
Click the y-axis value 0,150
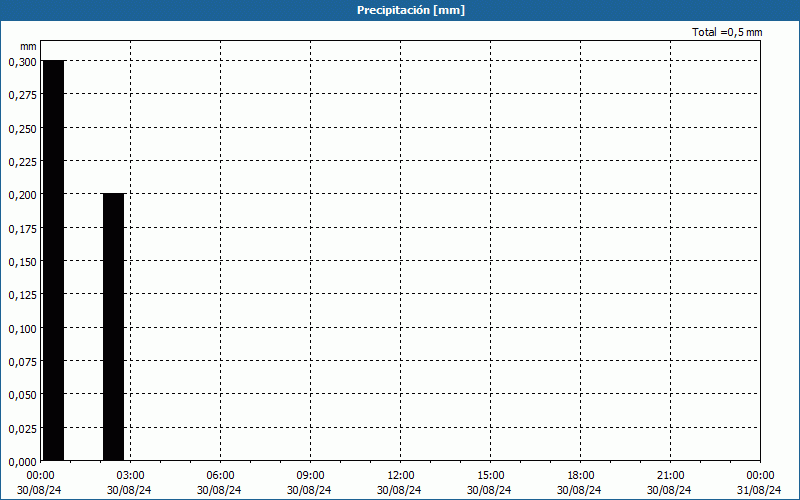22,262
